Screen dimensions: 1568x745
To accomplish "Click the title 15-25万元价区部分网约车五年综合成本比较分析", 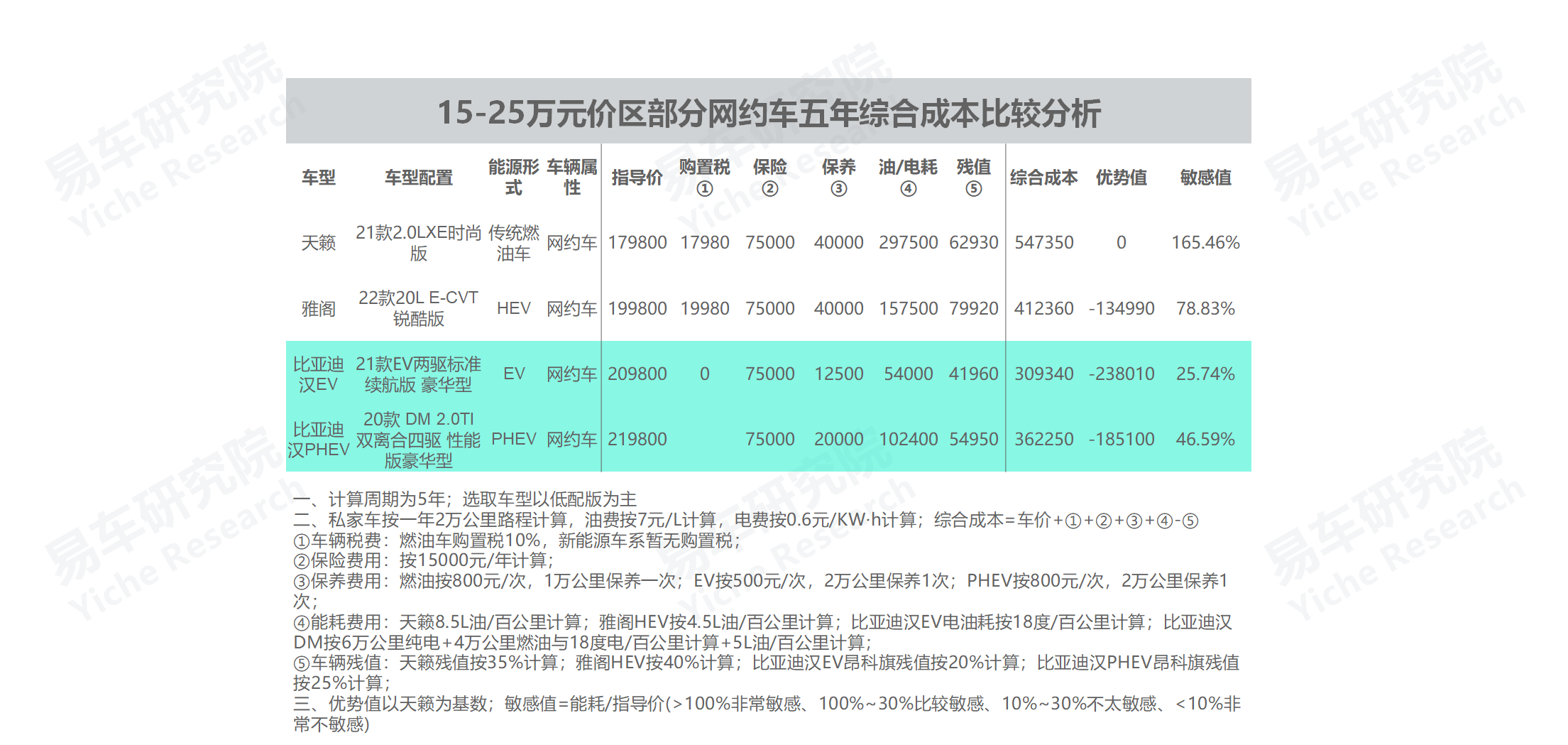I will point(769,113).
